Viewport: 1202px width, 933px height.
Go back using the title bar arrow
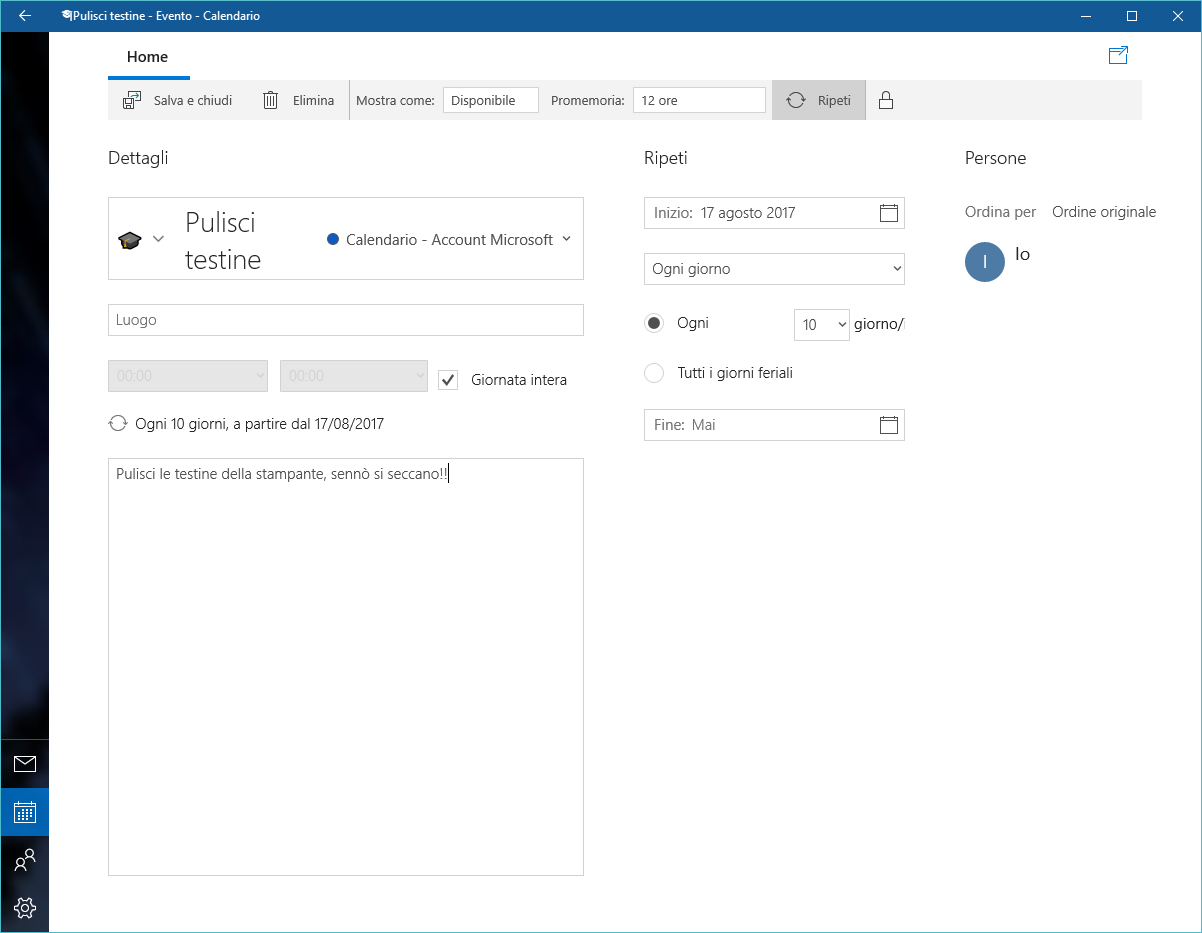pos(24,16)
